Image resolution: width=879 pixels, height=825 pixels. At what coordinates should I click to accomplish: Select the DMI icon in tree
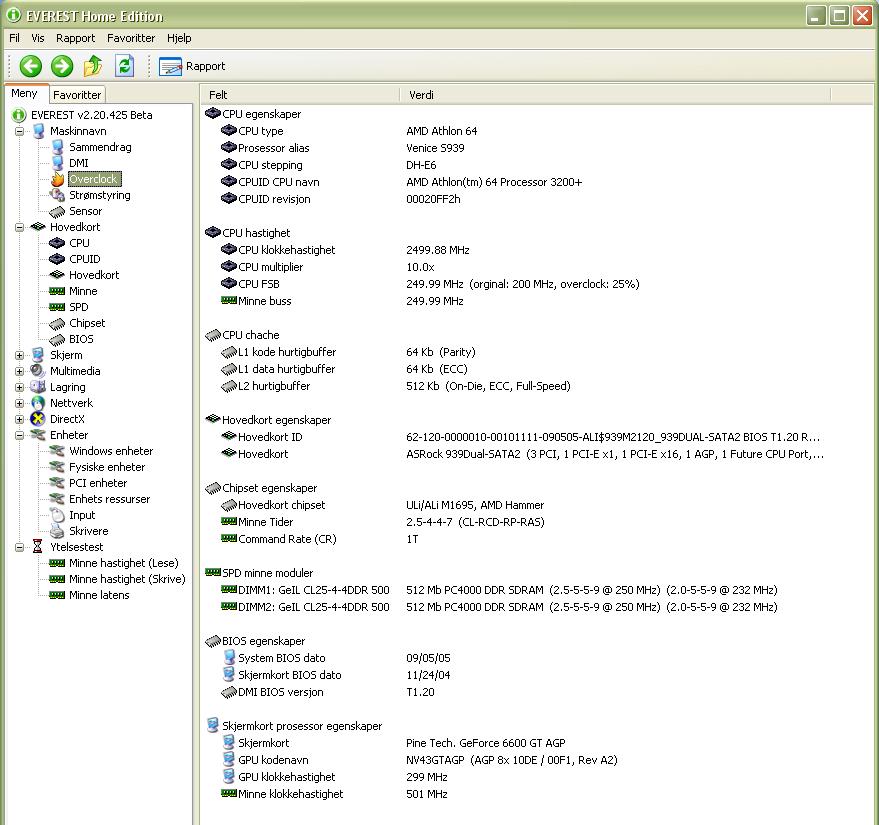click(57, 163)
